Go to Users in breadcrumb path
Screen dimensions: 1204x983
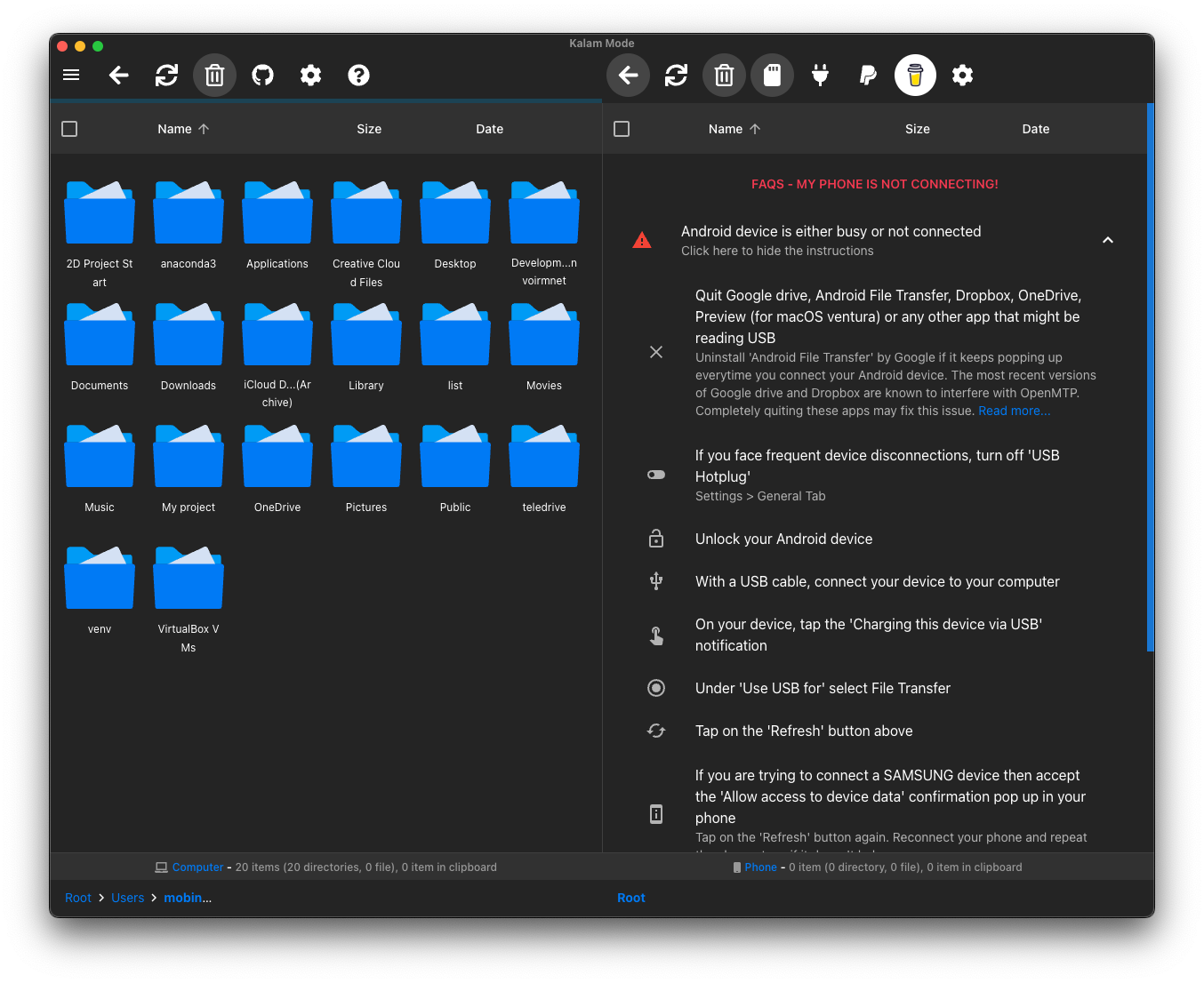pyautogui.click(x=127, y=898)
